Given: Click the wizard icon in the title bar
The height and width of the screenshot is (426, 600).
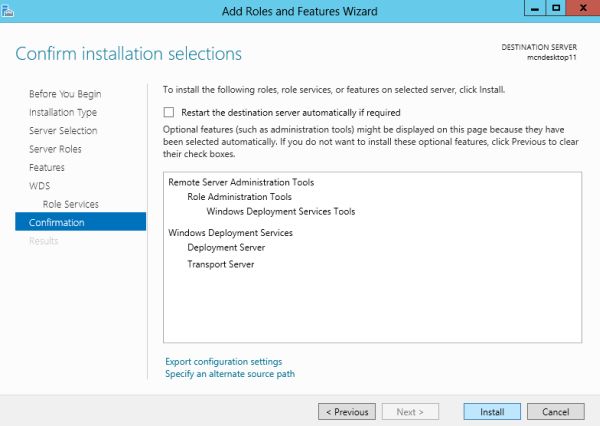Looking at the screenshot, I should [10, 10].
